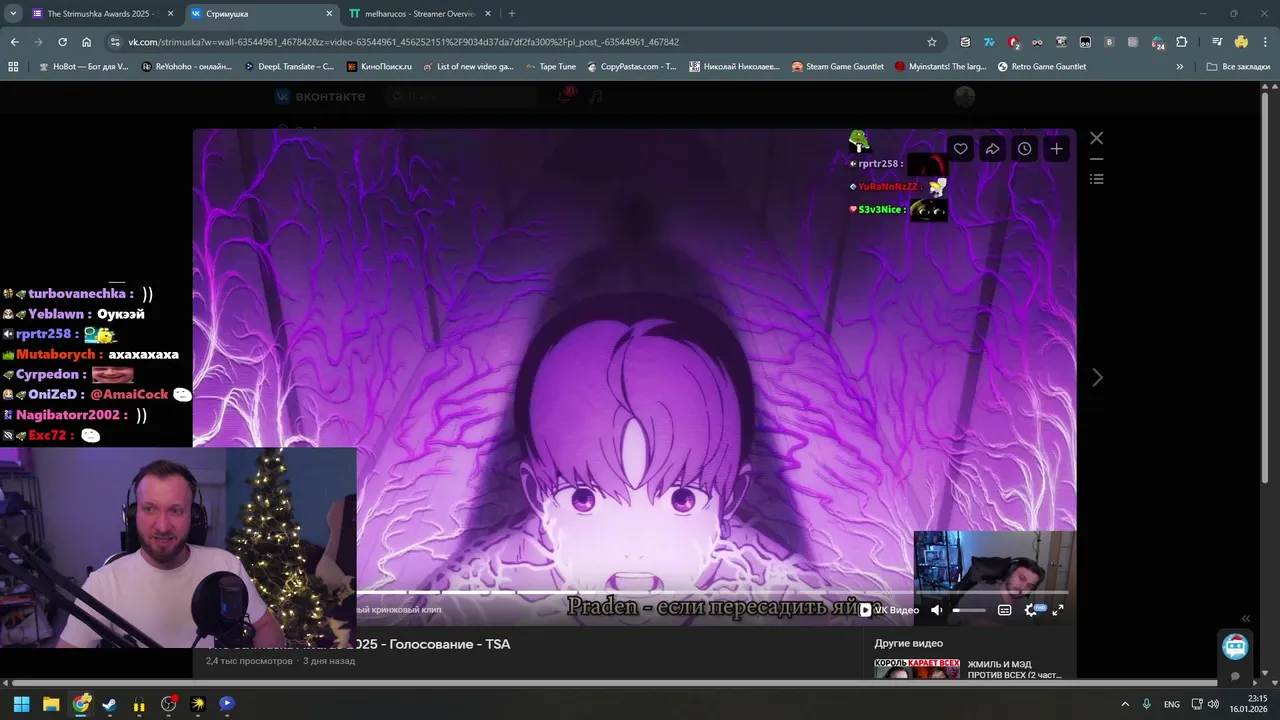Open the КиноПоиск.ru bookmark
The image size is (1280, 720).
[x=379, y=67]
